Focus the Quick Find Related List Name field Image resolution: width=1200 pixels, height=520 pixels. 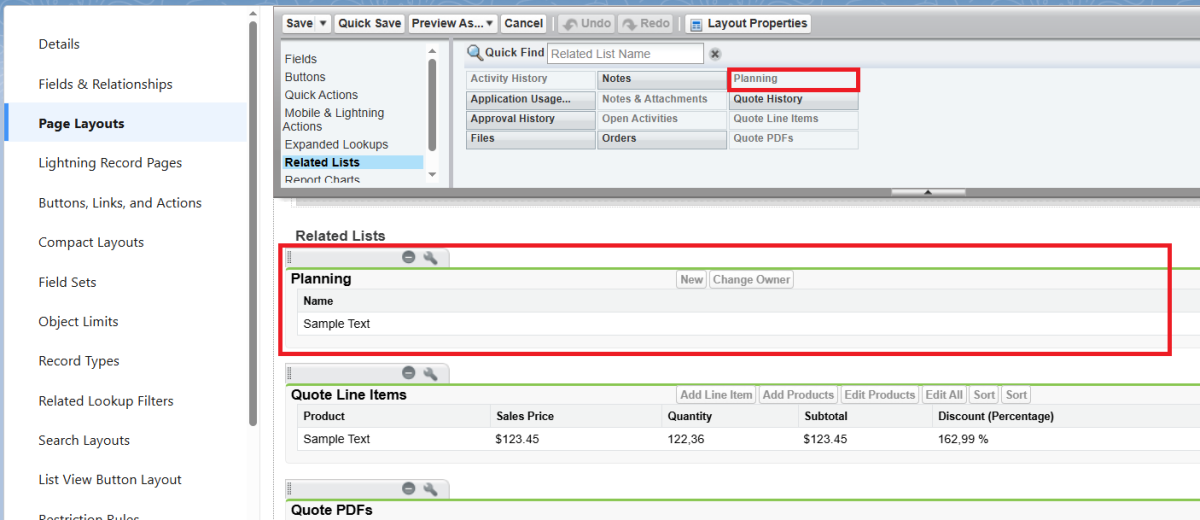coord(625,54)
